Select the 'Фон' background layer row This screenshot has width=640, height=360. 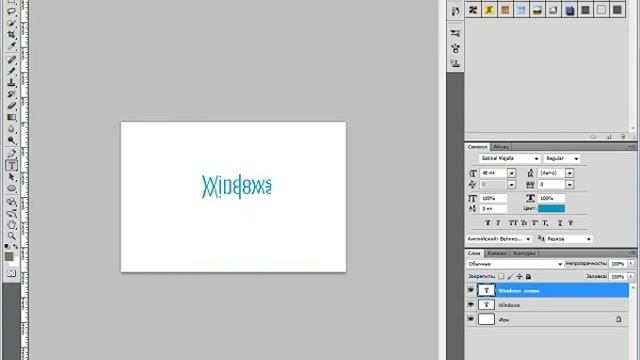547,319
